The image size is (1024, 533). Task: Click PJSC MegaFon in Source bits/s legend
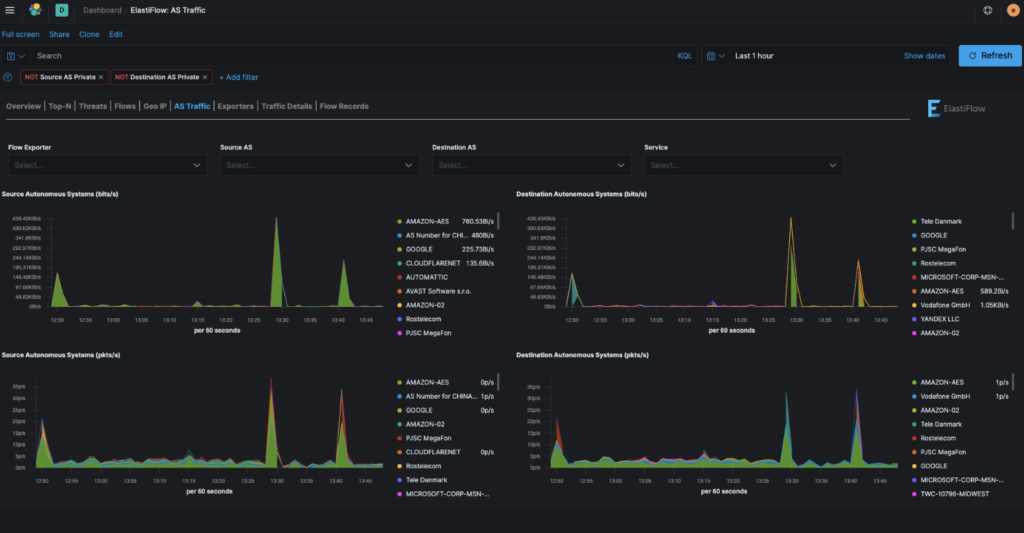(428, 333)
